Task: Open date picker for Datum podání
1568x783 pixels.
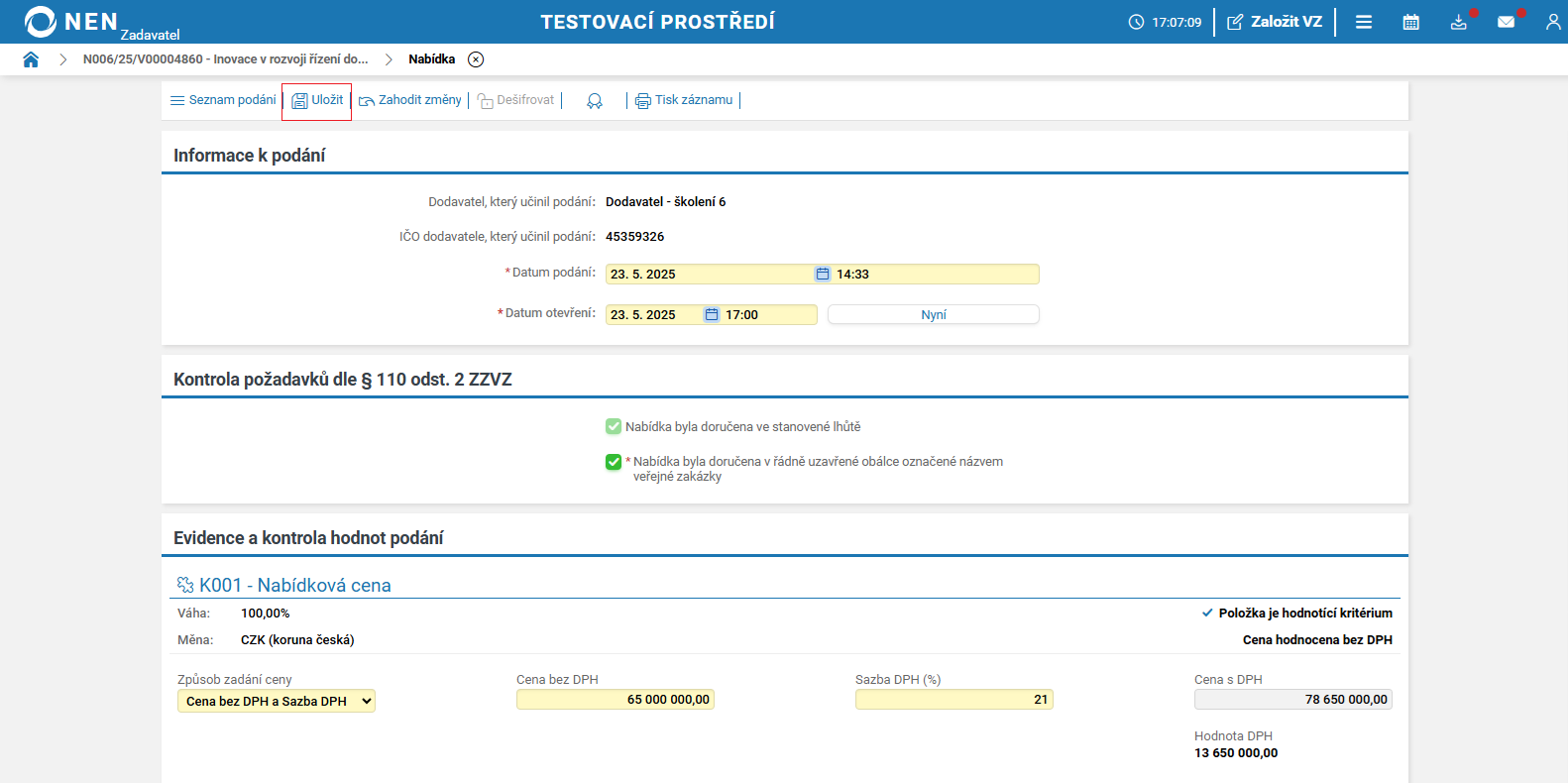Action: (x=823, y=274)
